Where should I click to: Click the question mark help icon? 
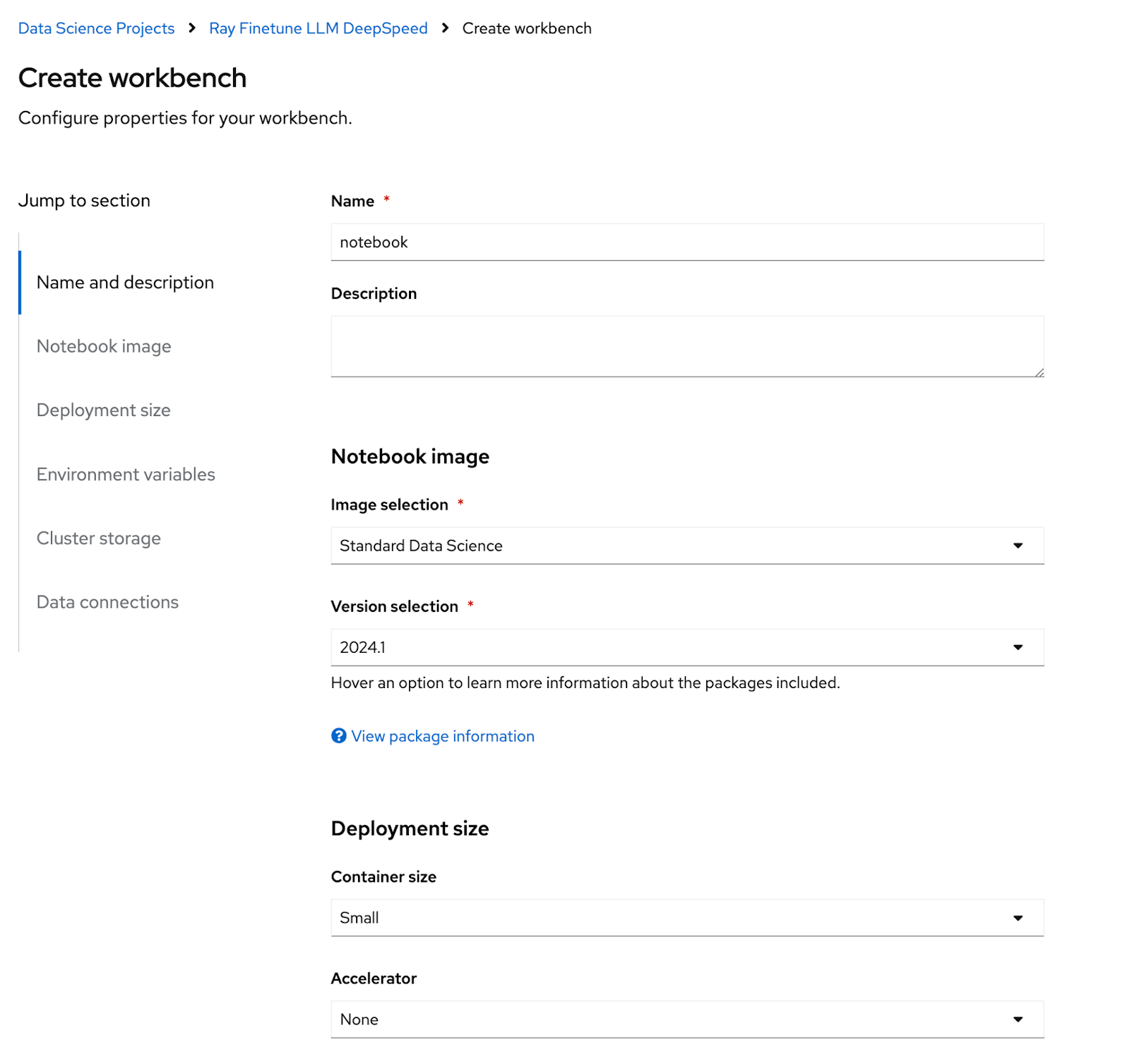(339, 736)
